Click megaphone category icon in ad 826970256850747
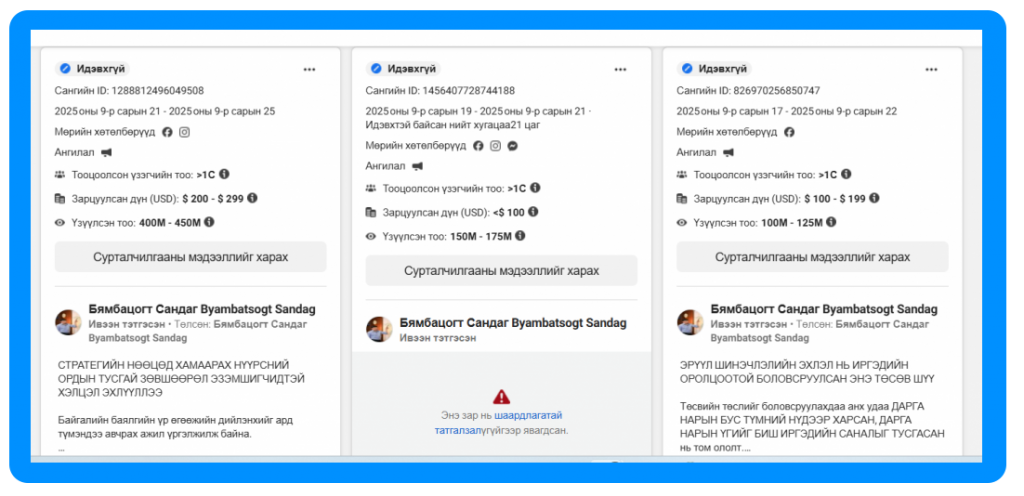The width and height of the screenshot is (1024, 496). coord(728,153)
